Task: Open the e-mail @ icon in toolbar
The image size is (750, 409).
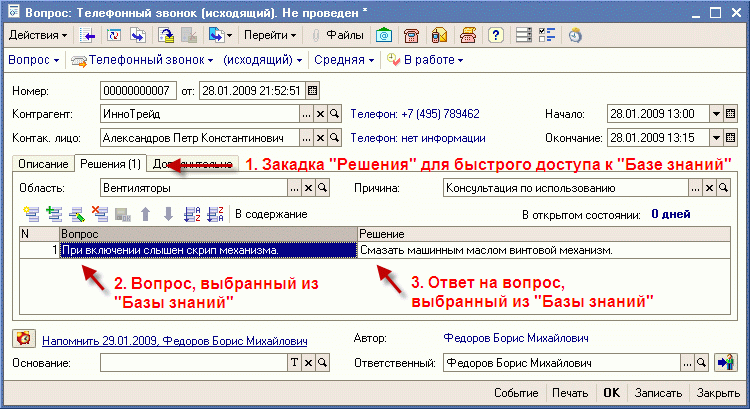Action: [384, 35]
